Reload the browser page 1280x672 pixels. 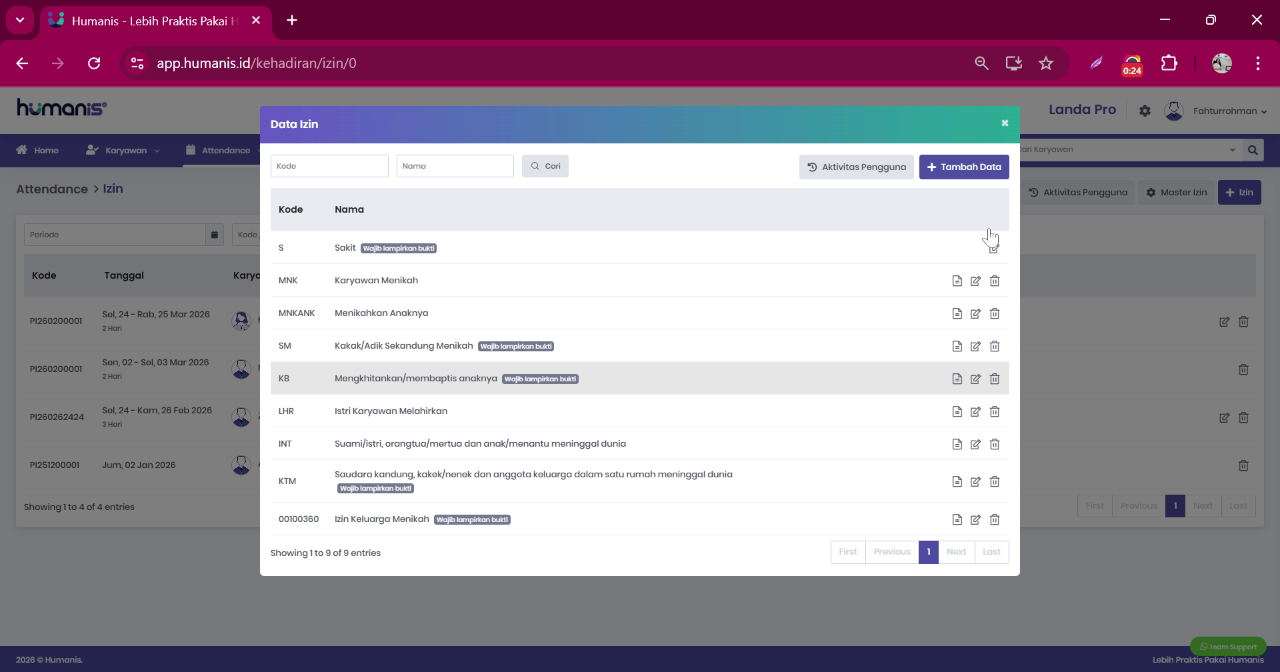pyautogui.click(x=94, y=63)
